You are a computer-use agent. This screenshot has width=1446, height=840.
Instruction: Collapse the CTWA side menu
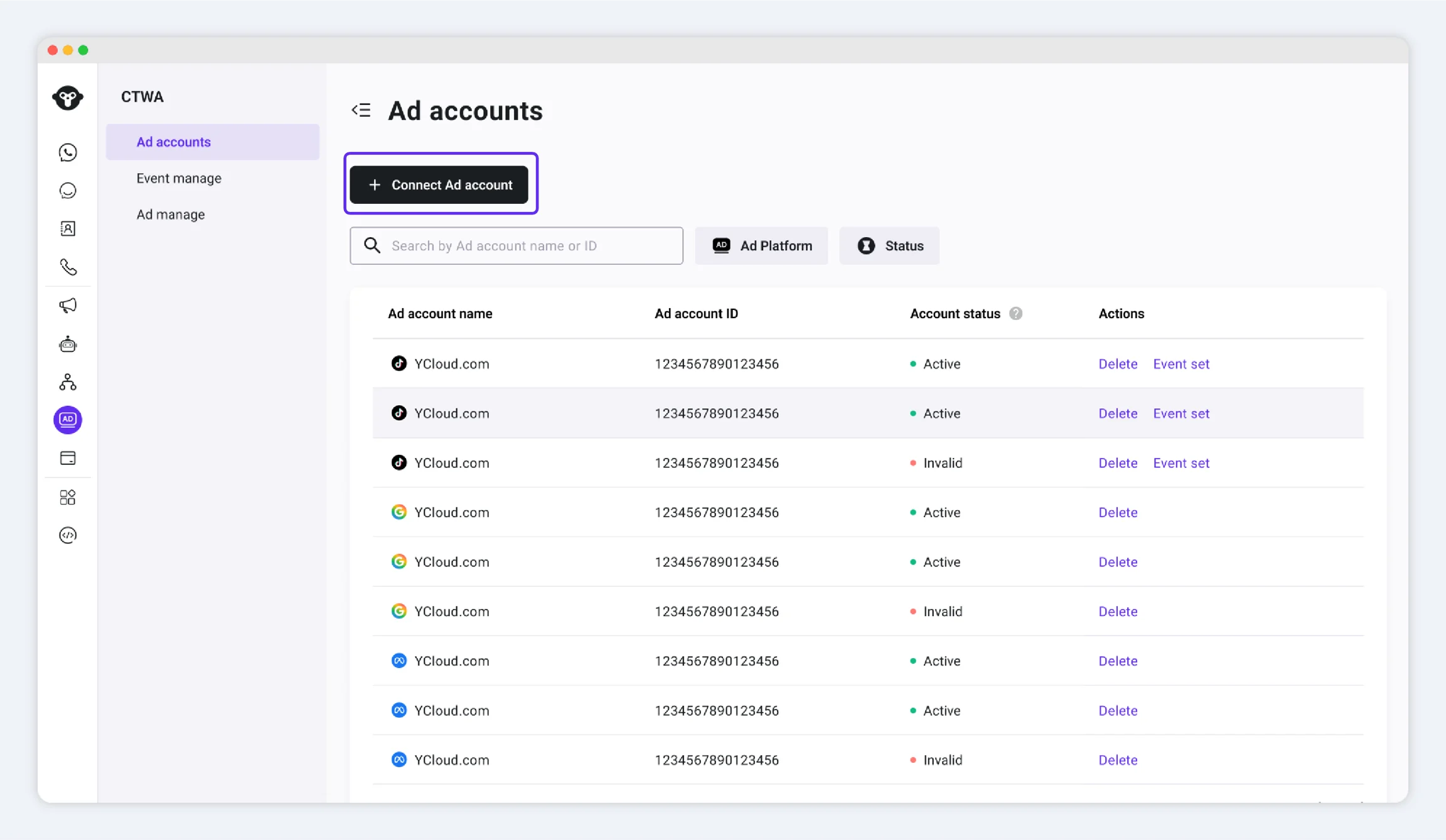tap(361, 110)
